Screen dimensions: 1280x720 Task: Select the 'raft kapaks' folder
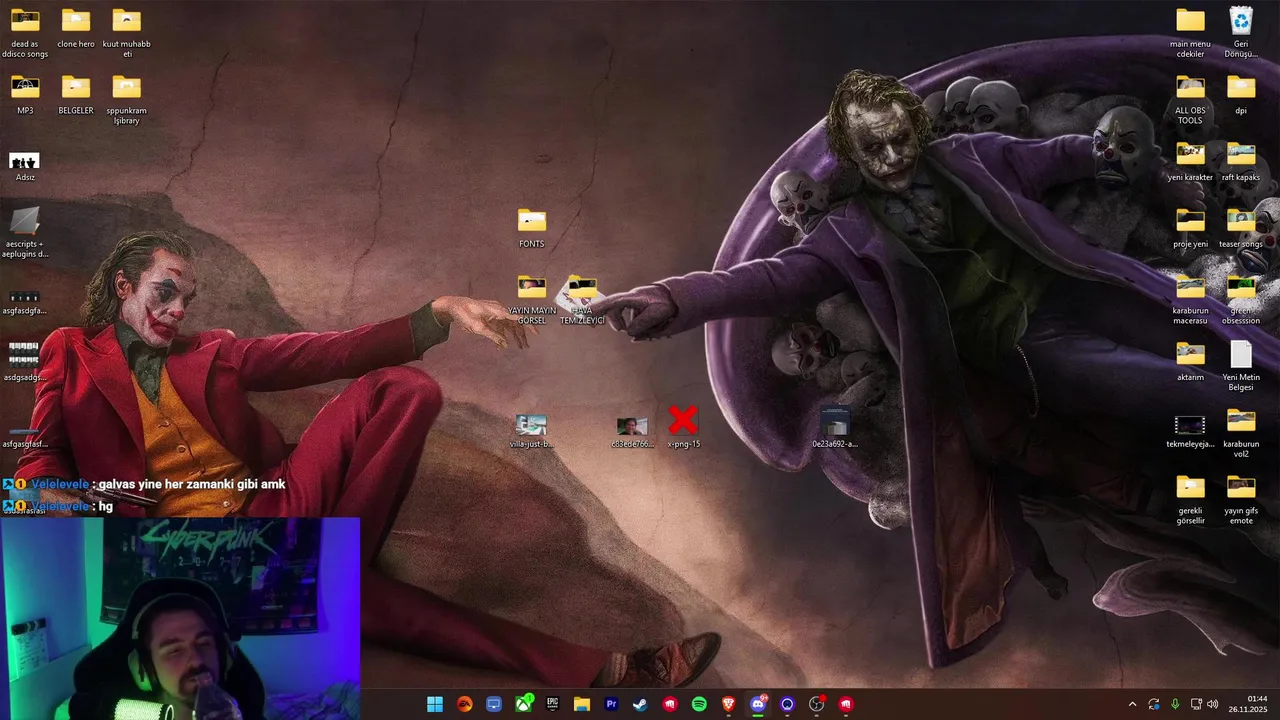click(x=1241, y=160)
